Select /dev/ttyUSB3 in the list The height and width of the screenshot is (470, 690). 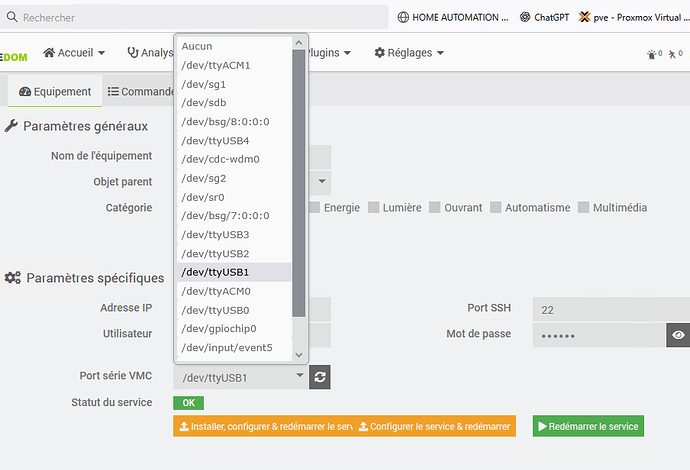(x=234, y=235)
